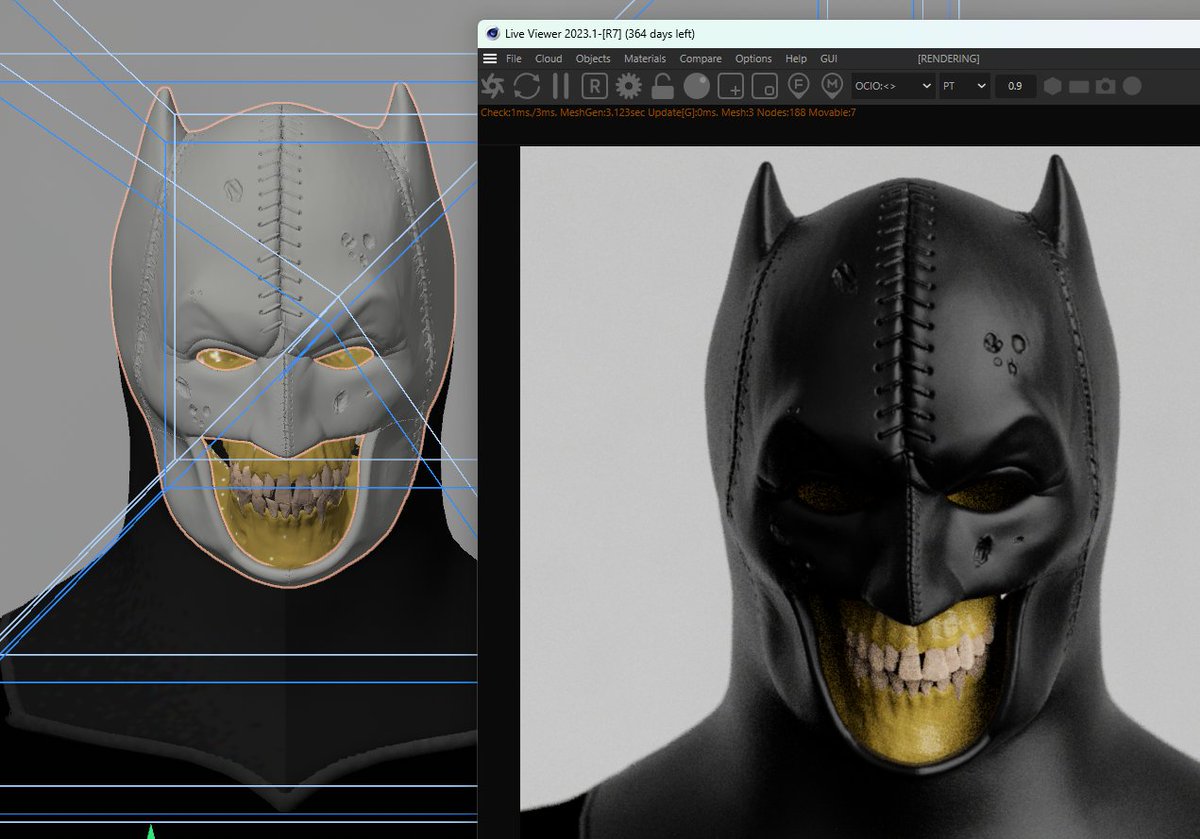Open render settings gear icon
1200x839 pixels.
coord(628,86)
